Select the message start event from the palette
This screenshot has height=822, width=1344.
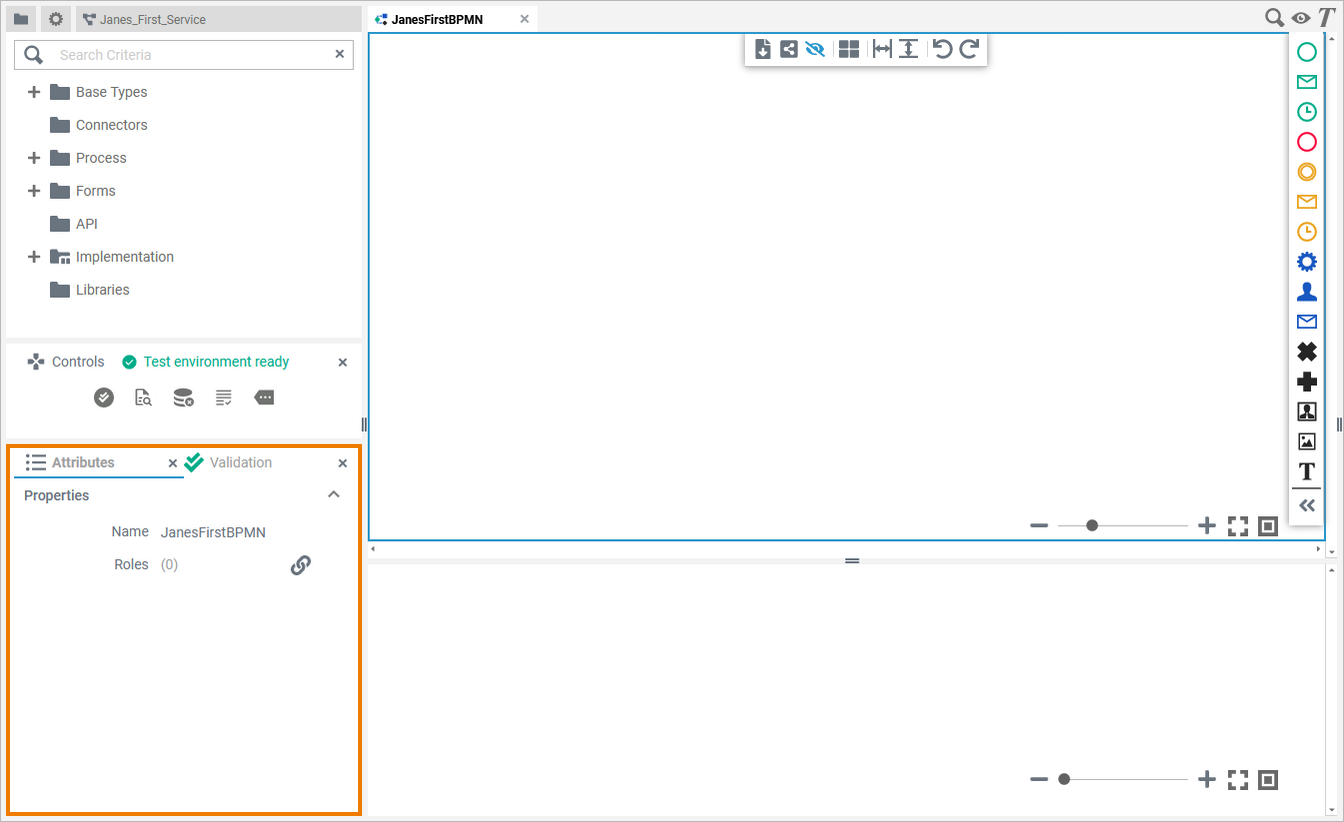tap(1306, 81)
